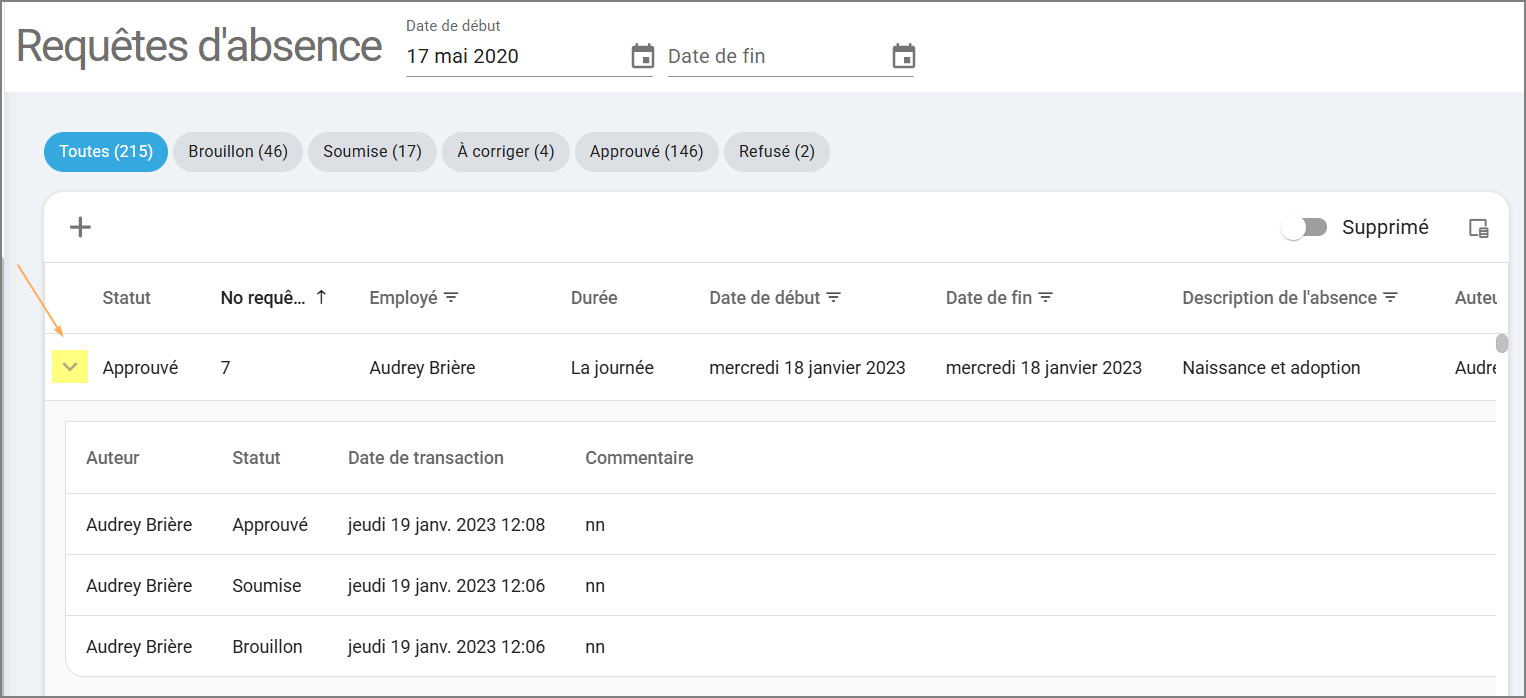This screenshot has width=1526, height=698.
Task: Open the end date calendar picker
Action: [904, 57]
